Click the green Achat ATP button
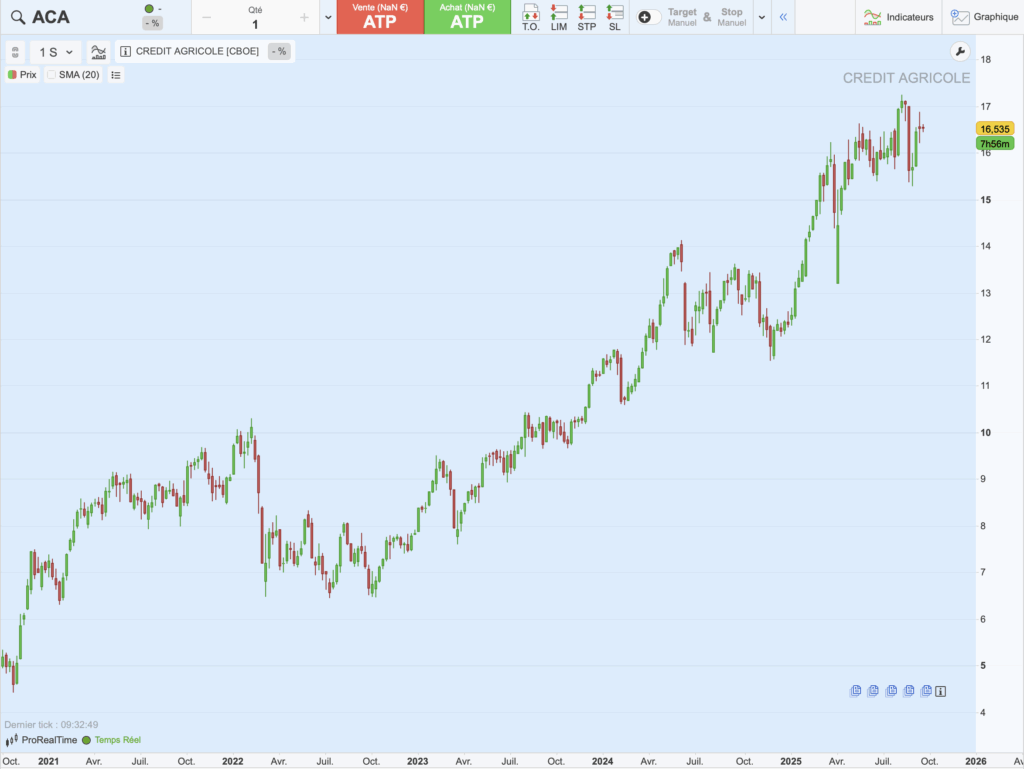The width and height of the screenshot is (1024, 769). click(x=467, y=17)
